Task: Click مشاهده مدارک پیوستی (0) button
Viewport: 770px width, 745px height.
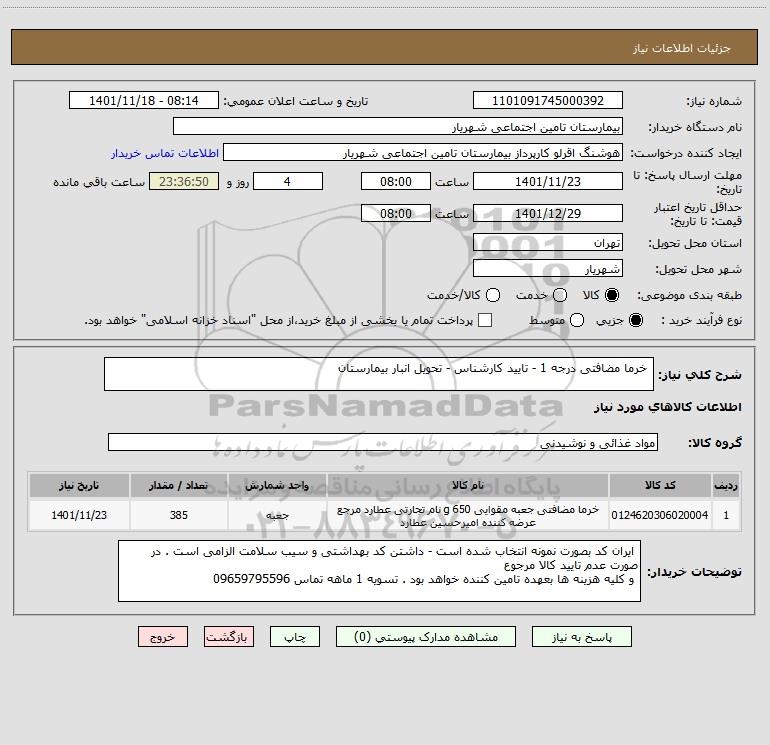Action: pyautogui.click(x=426, y=637)
